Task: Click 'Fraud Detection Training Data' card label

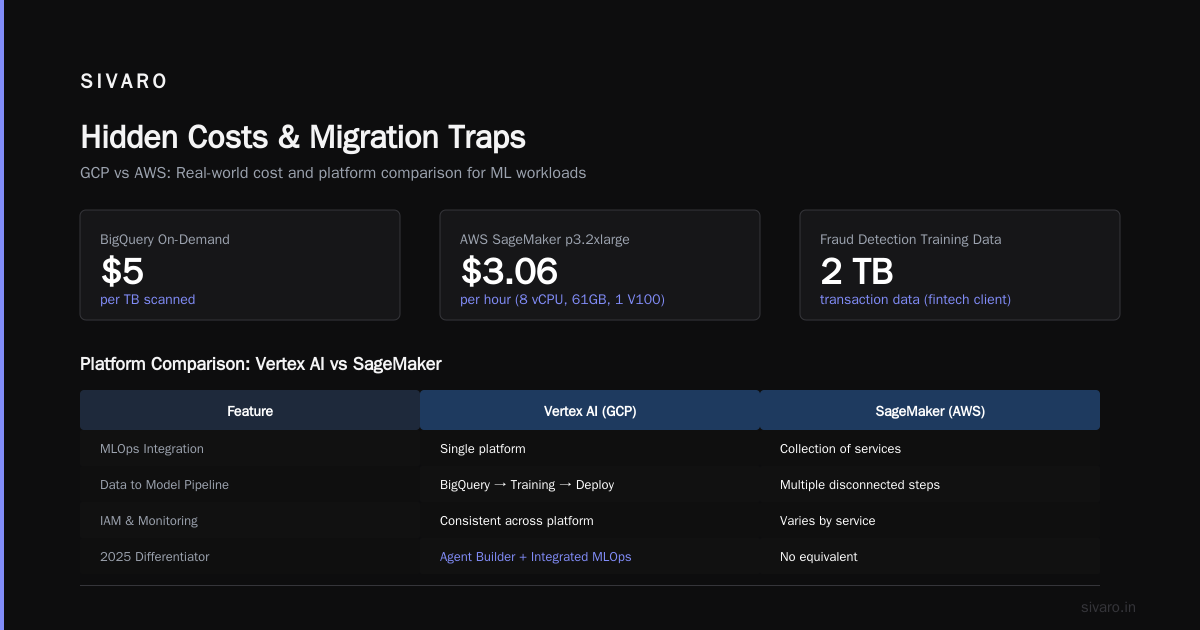Action: pyautogui.click(x=910, y=239)
